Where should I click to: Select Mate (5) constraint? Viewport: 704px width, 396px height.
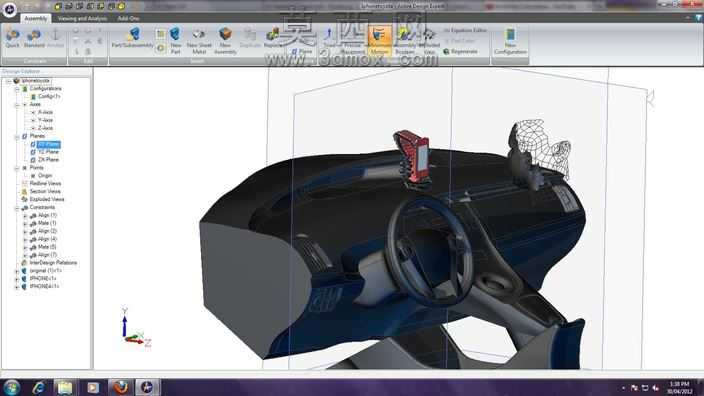[x=47, y=247]
